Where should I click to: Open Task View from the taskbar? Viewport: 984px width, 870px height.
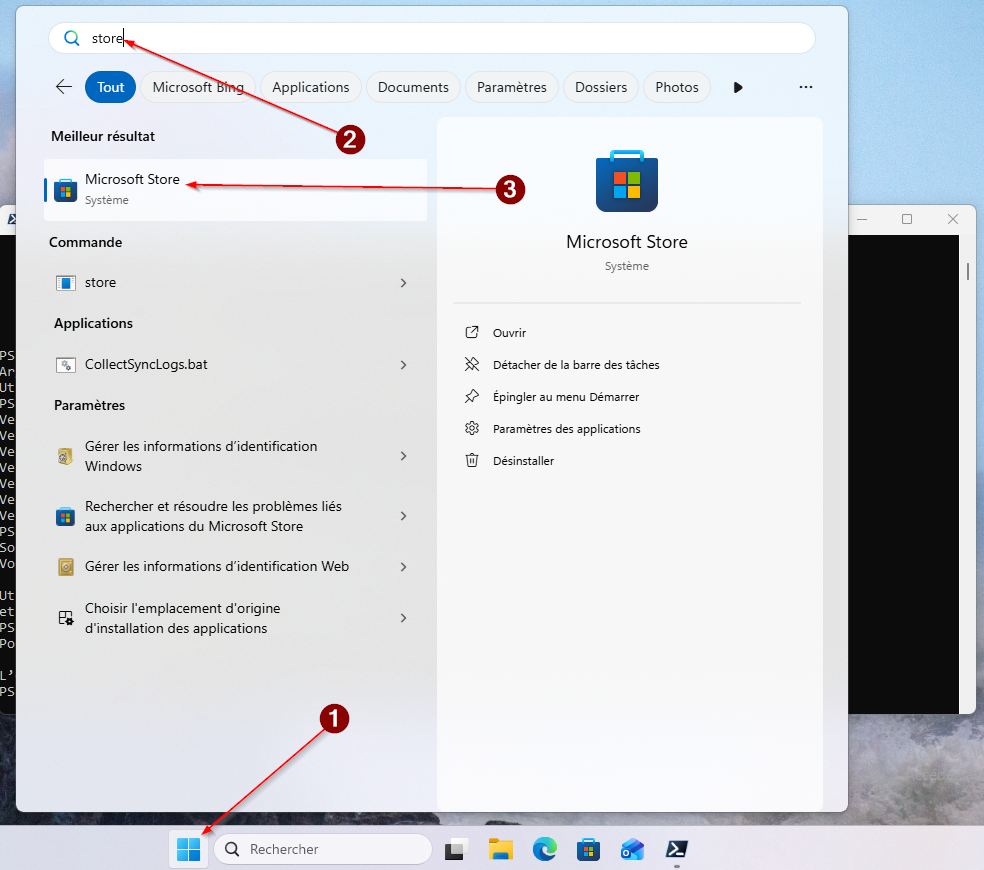[x=456, y=849]
